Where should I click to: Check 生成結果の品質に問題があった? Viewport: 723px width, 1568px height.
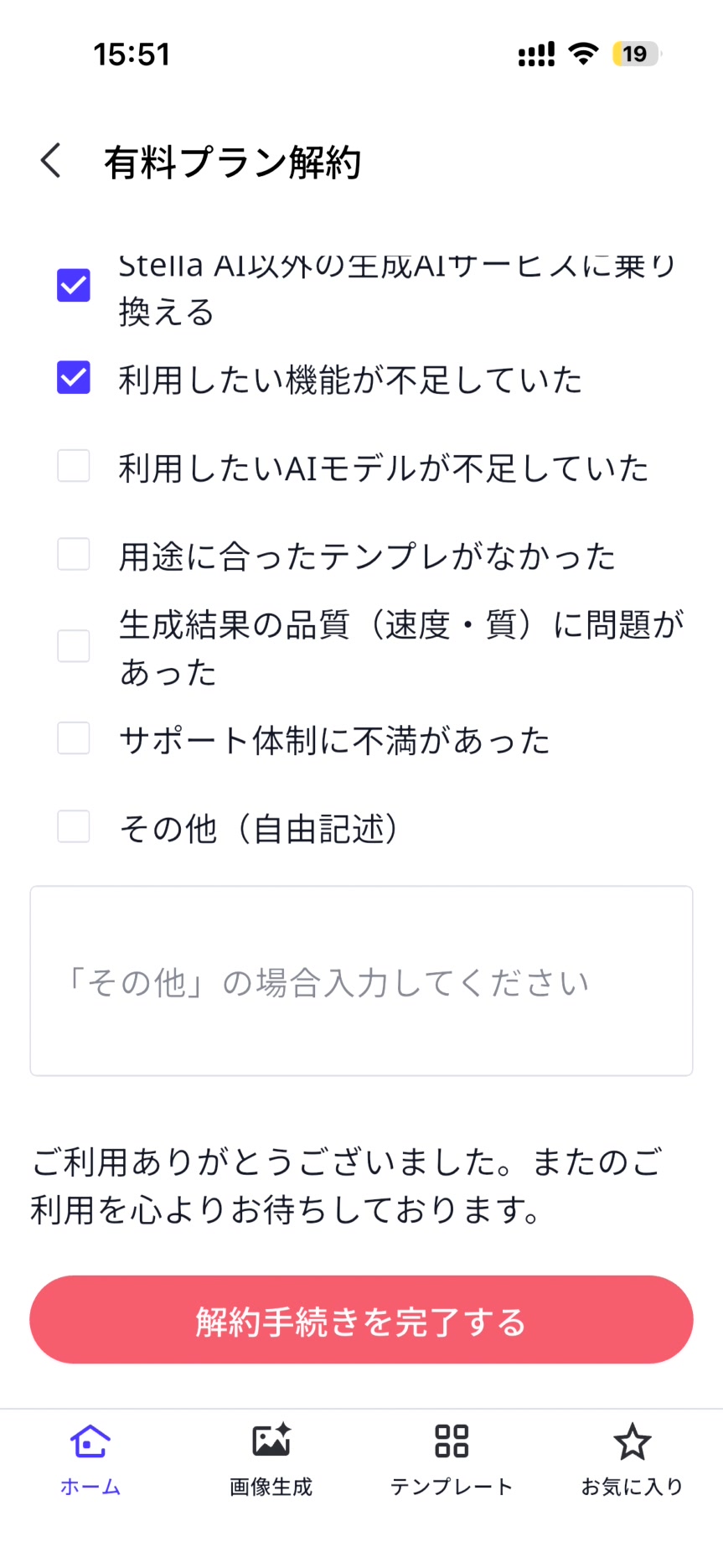point(74,647)
